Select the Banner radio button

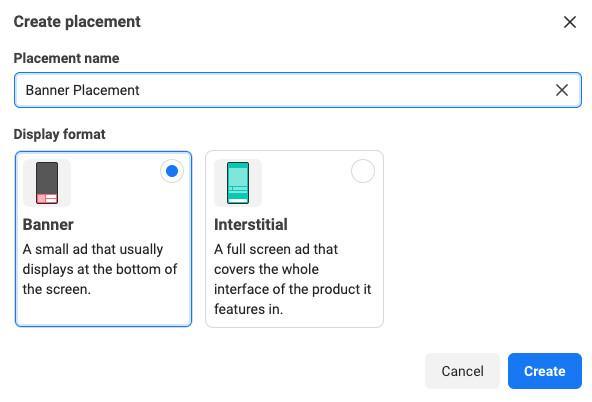172,171
